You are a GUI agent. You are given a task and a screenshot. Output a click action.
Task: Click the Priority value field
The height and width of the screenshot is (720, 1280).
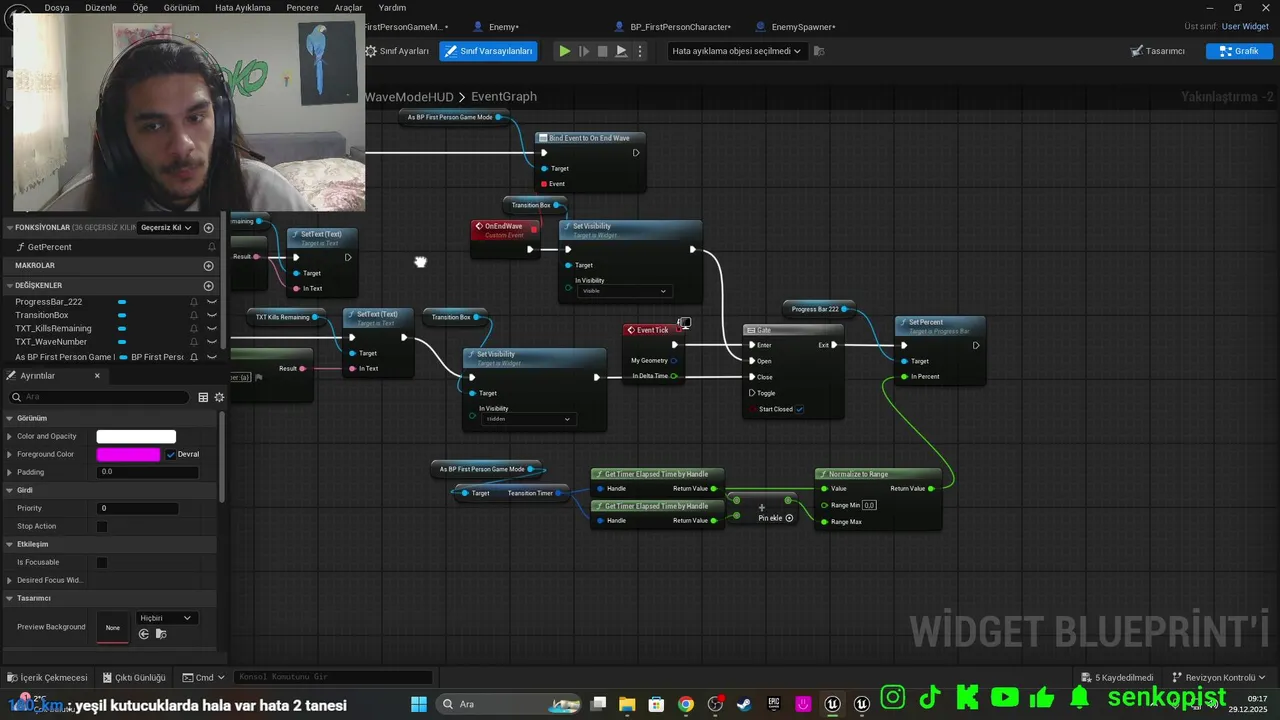[138, 508]
